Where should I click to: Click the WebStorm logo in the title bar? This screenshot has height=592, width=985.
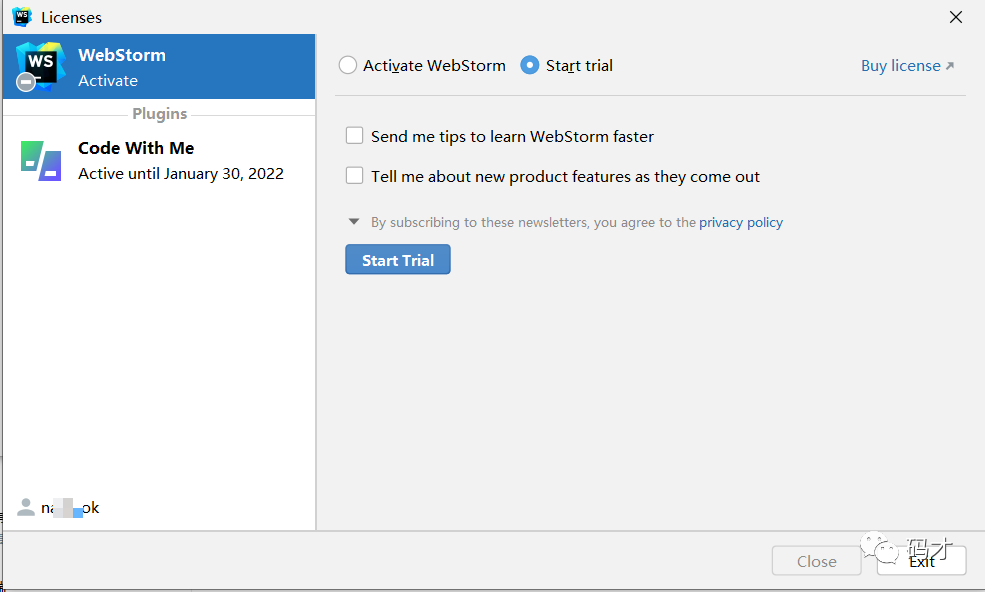coord(22,17)
